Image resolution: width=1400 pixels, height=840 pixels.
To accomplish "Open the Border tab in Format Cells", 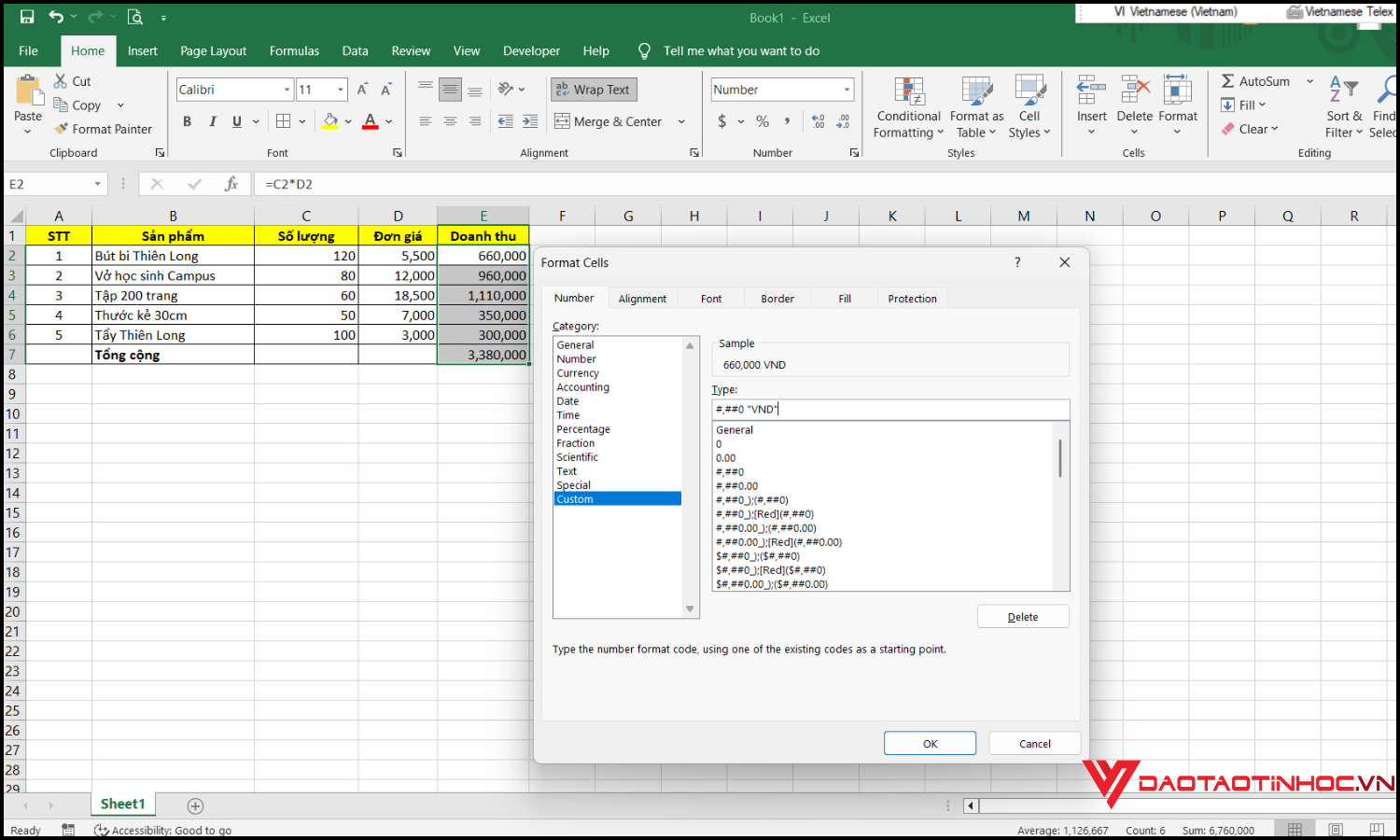I will (777, 299).
